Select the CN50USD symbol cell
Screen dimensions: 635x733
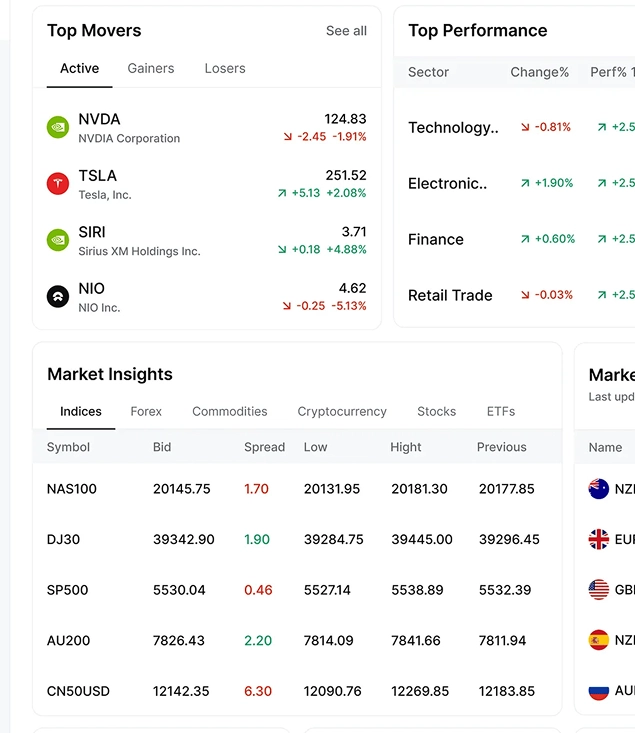click(78, 691)
